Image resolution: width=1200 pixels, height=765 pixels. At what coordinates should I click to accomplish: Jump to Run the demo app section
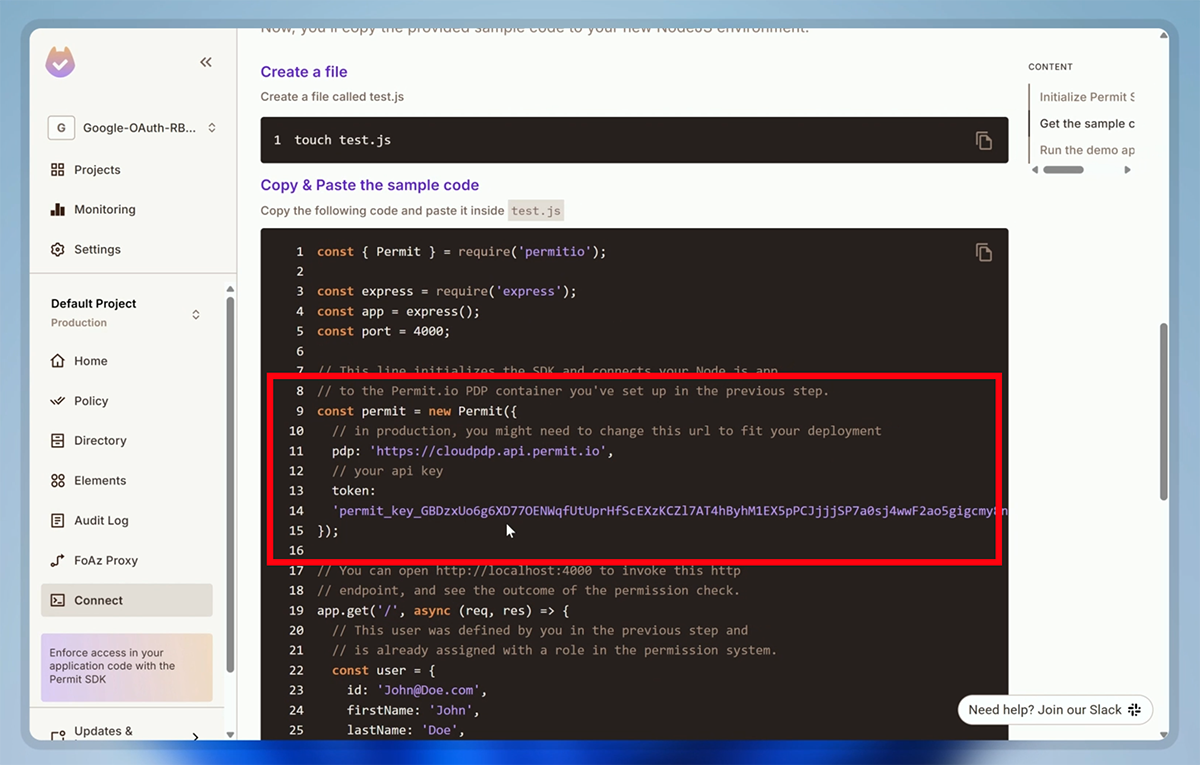(1086, 150)
